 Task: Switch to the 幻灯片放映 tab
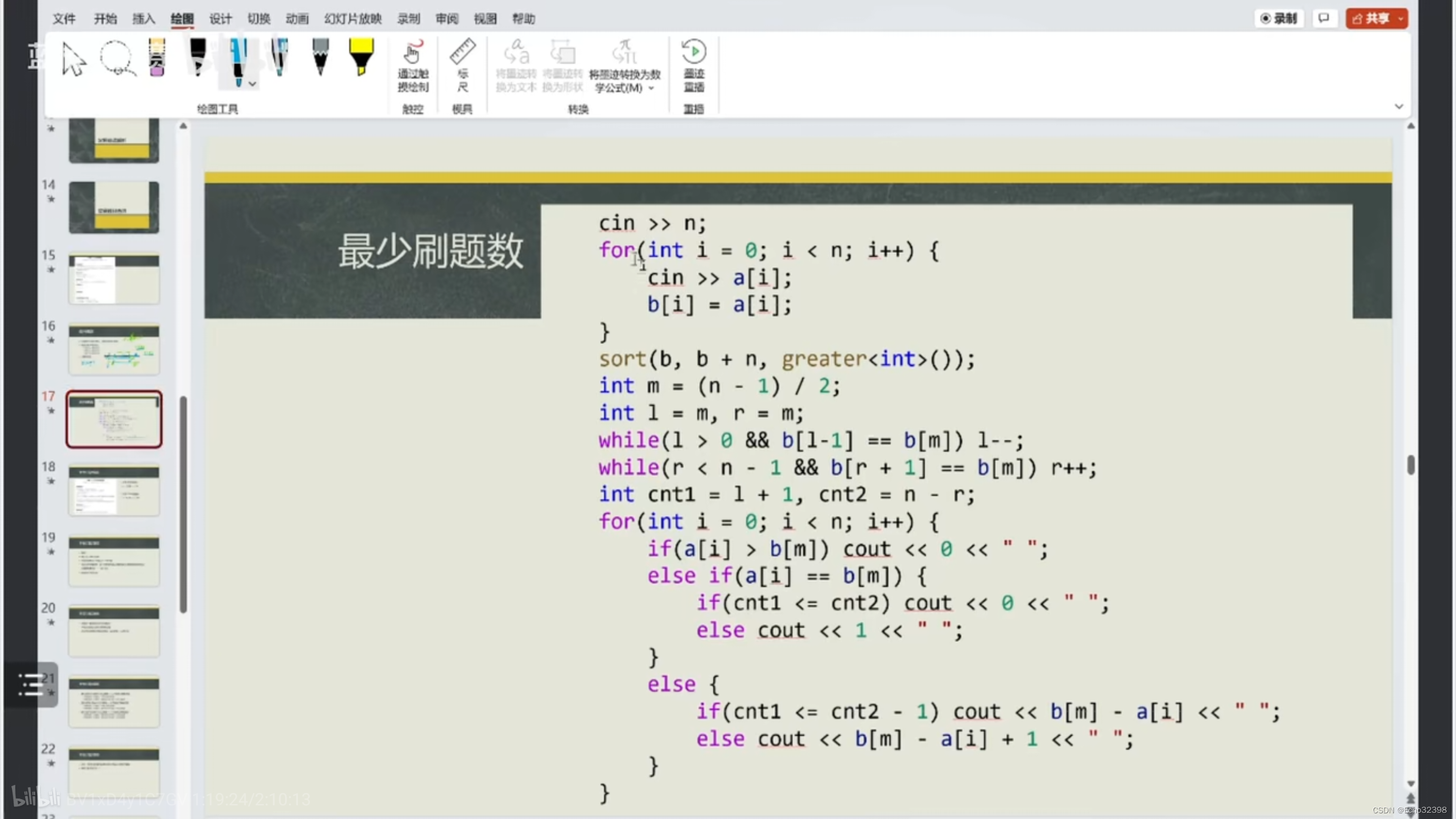coord(353,19)
